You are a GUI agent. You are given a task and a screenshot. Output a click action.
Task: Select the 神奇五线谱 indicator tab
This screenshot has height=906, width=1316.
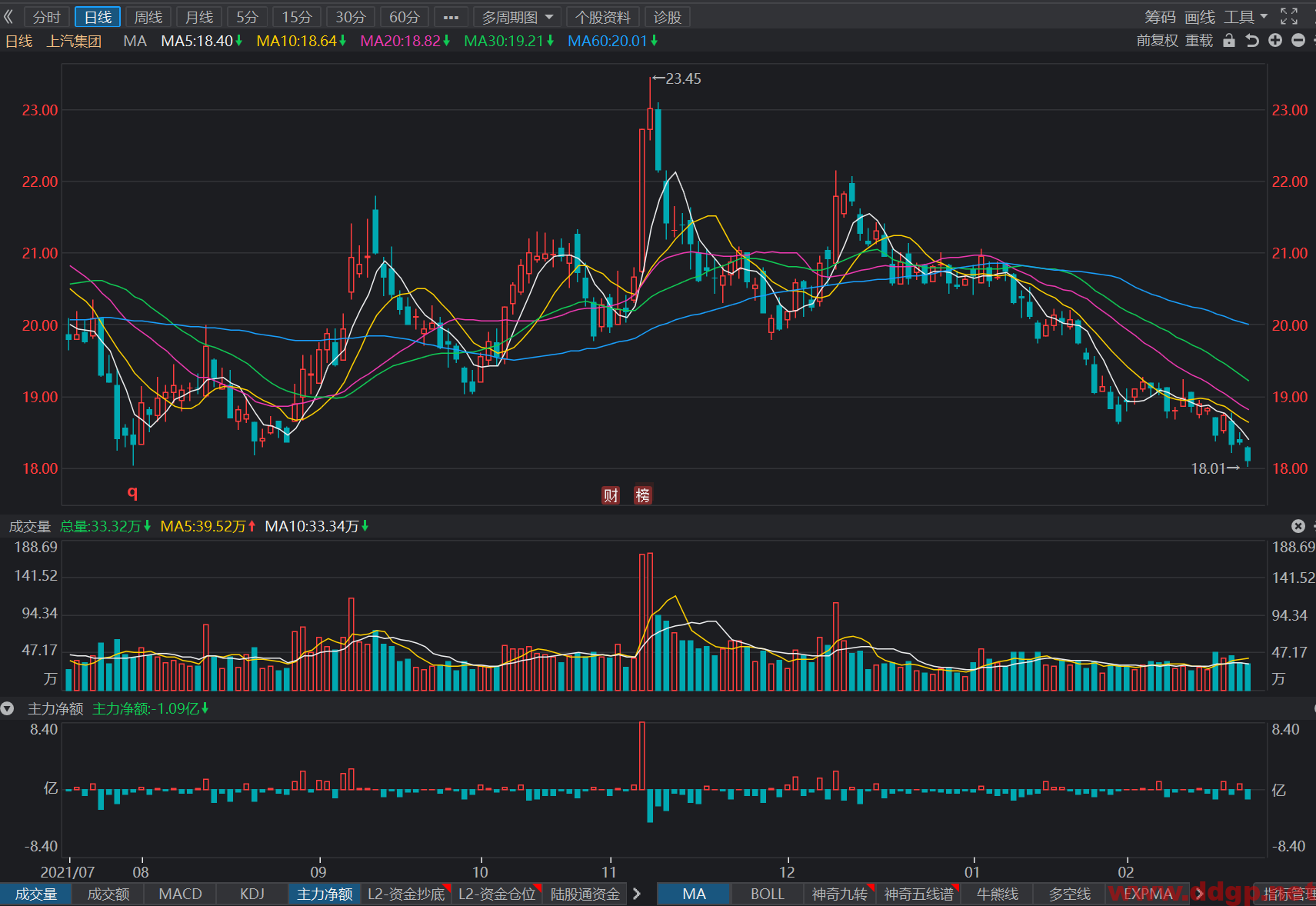919,894
